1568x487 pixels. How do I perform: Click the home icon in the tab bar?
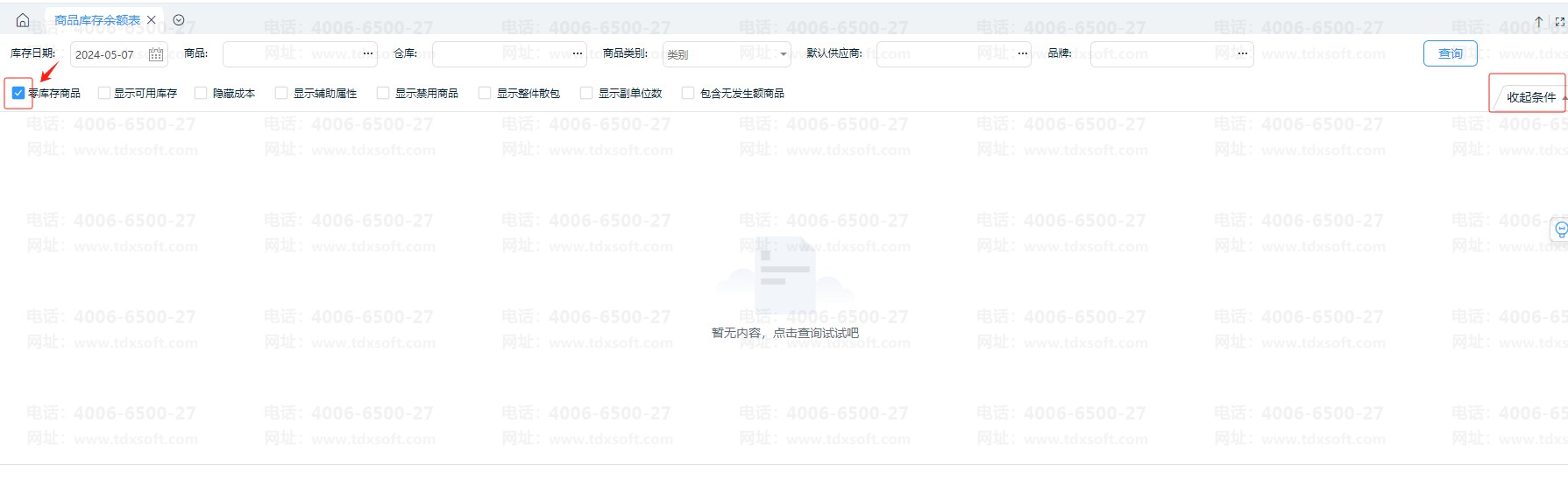click(23, 20)
